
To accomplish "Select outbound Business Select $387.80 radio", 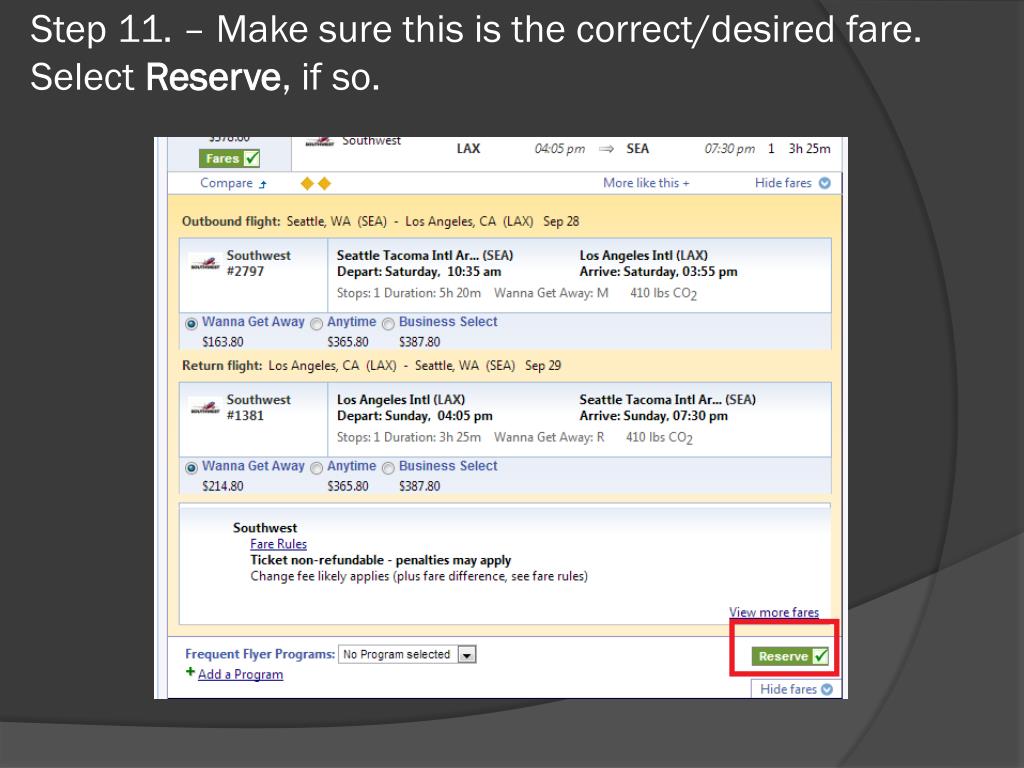I will tap(389, 324).
